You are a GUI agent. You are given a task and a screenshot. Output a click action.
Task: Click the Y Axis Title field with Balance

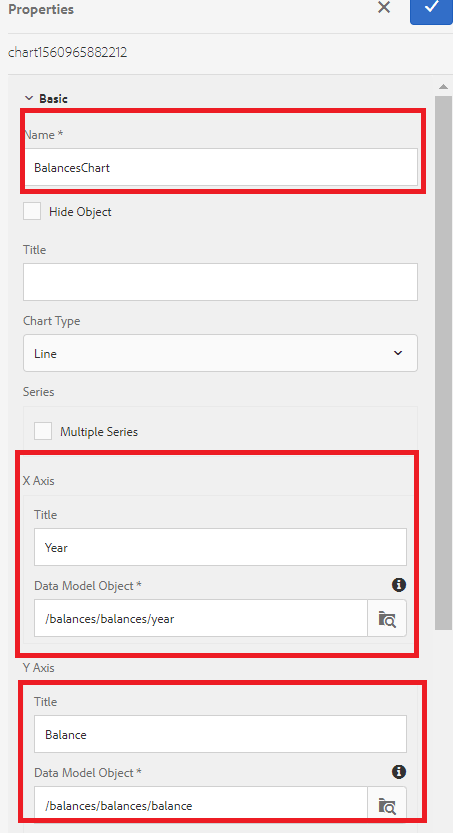click(220, 734)
